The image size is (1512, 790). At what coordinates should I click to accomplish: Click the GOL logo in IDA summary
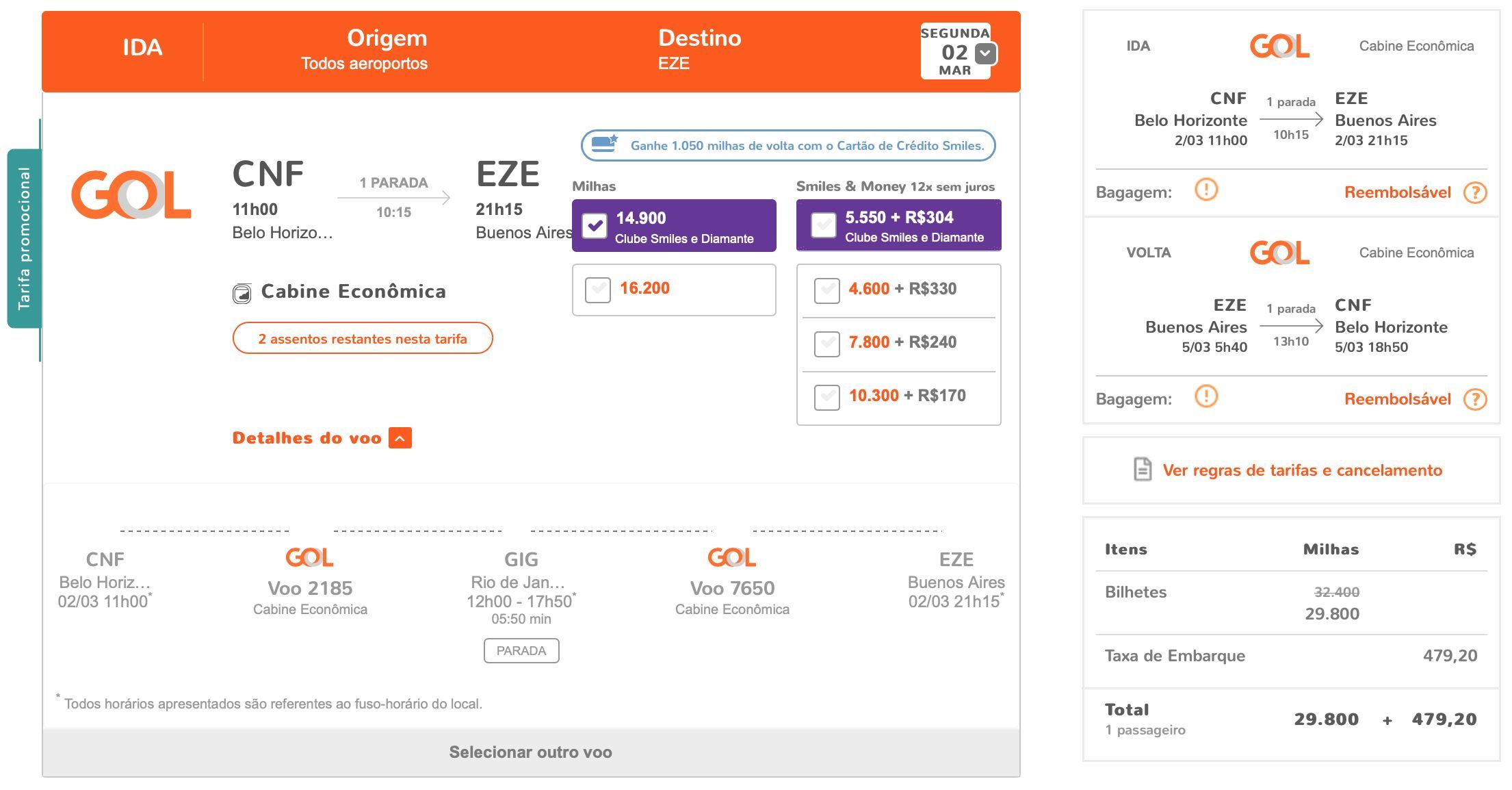click(1279, 47)
